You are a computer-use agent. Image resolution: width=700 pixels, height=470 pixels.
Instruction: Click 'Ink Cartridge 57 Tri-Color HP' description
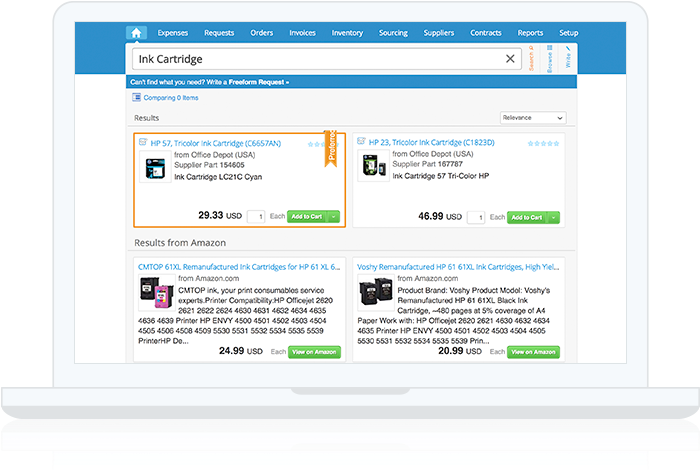441,176
